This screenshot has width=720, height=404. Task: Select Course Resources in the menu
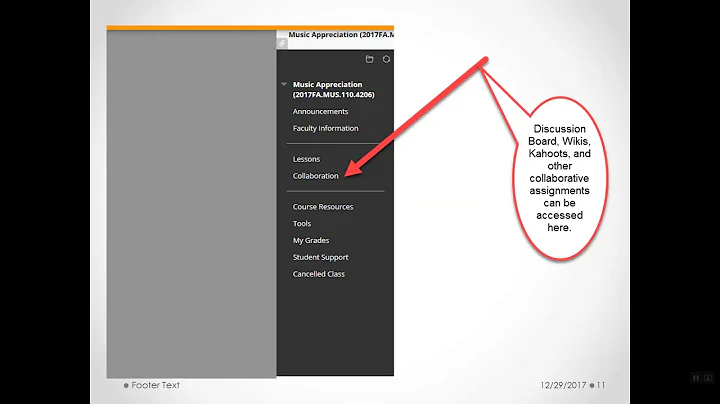[x=323, y=207]
